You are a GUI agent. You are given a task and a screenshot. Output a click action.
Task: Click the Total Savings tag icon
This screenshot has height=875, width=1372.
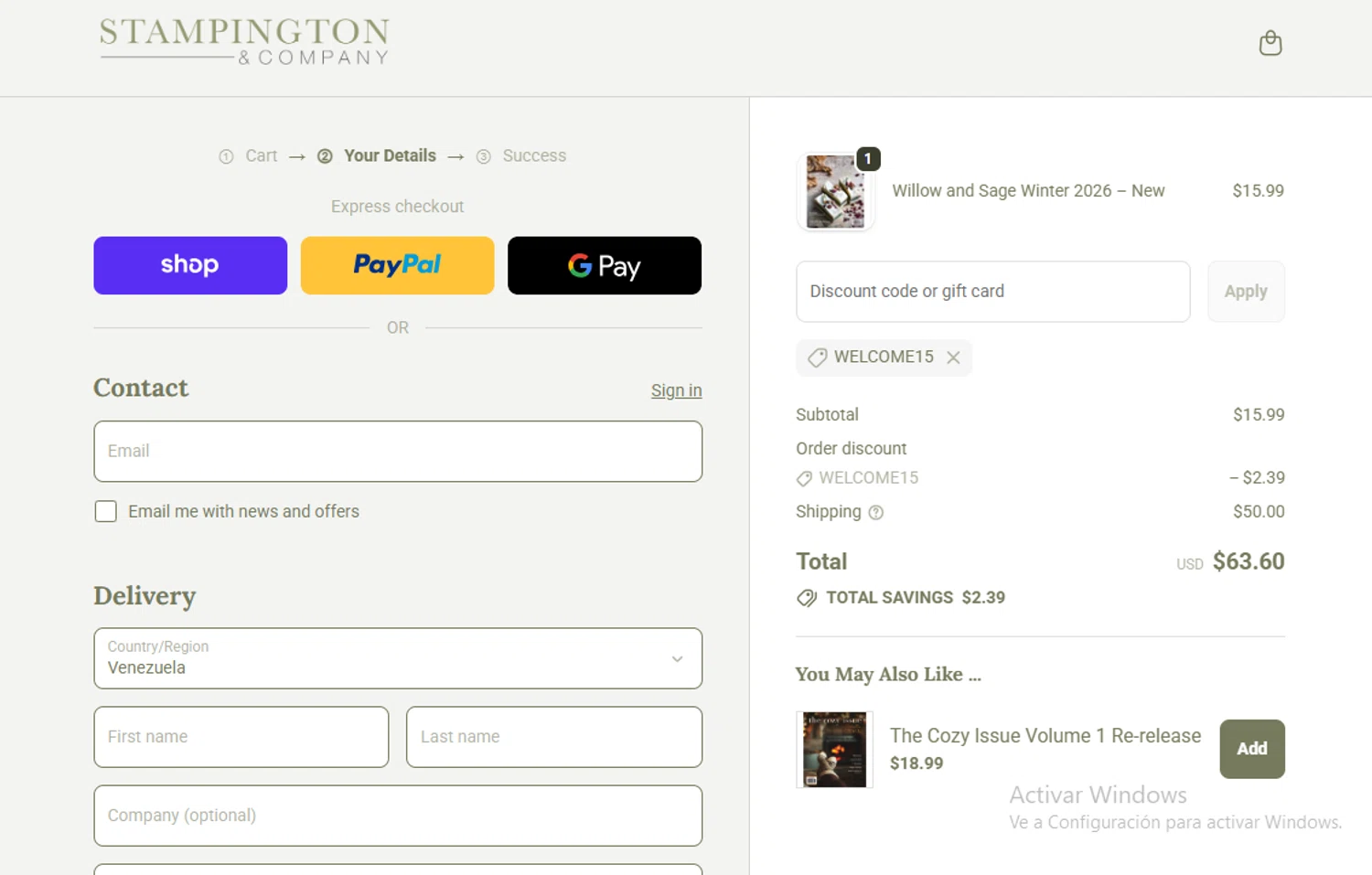806,598
